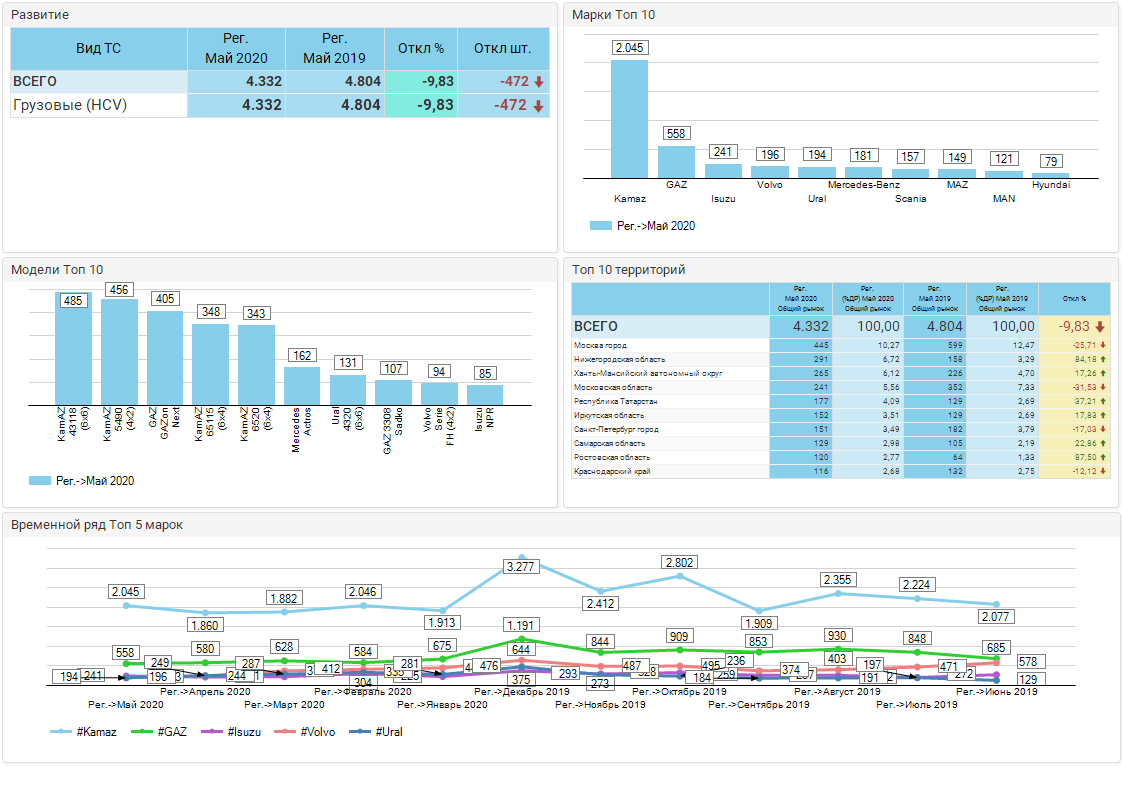The width and height of the screenshot is (1122, 793).
Task: Click the #GAZ legend color marker
Action: (142, 732)
